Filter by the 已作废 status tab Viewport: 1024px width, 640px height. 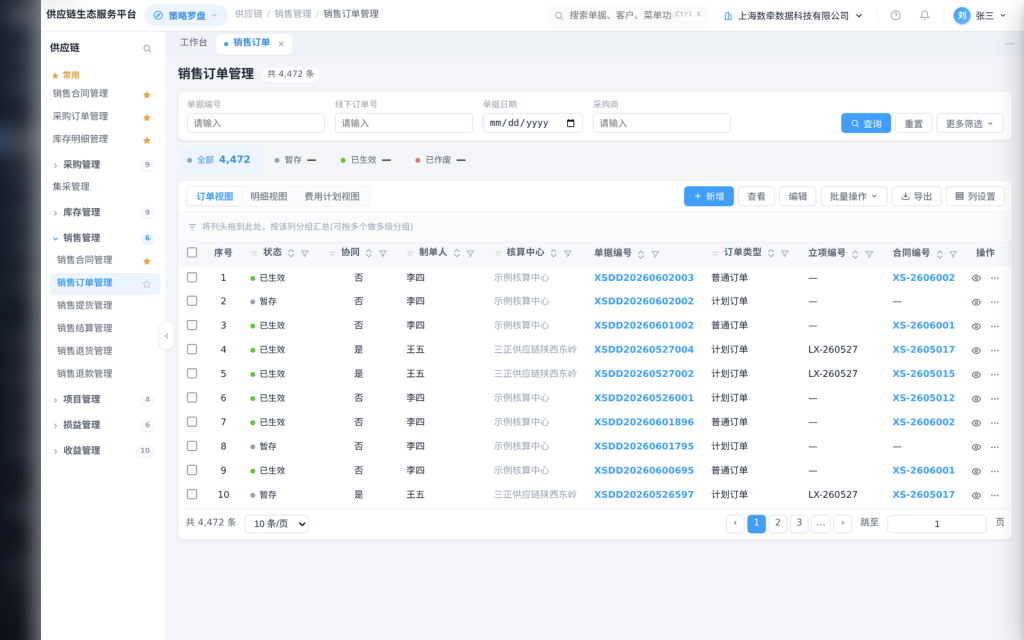(x=441, y=160)
